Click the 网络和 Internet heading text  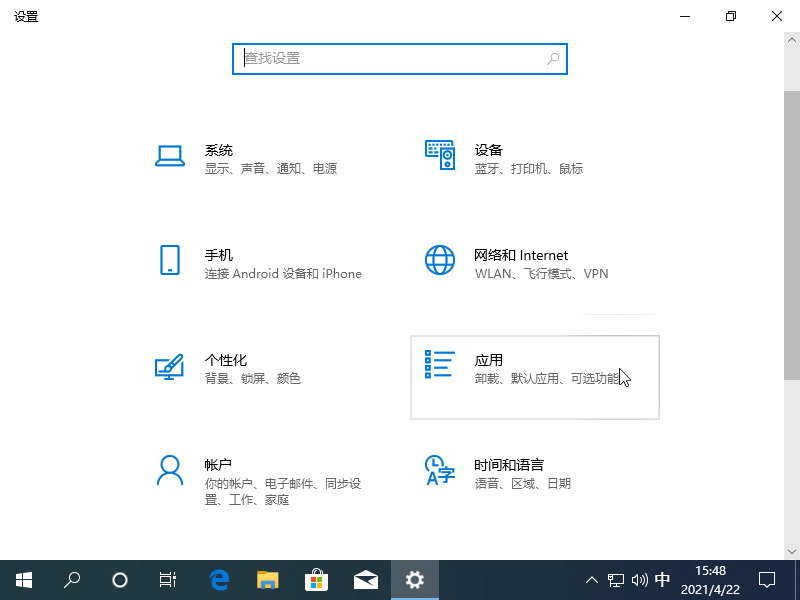(x=521, y=255)
